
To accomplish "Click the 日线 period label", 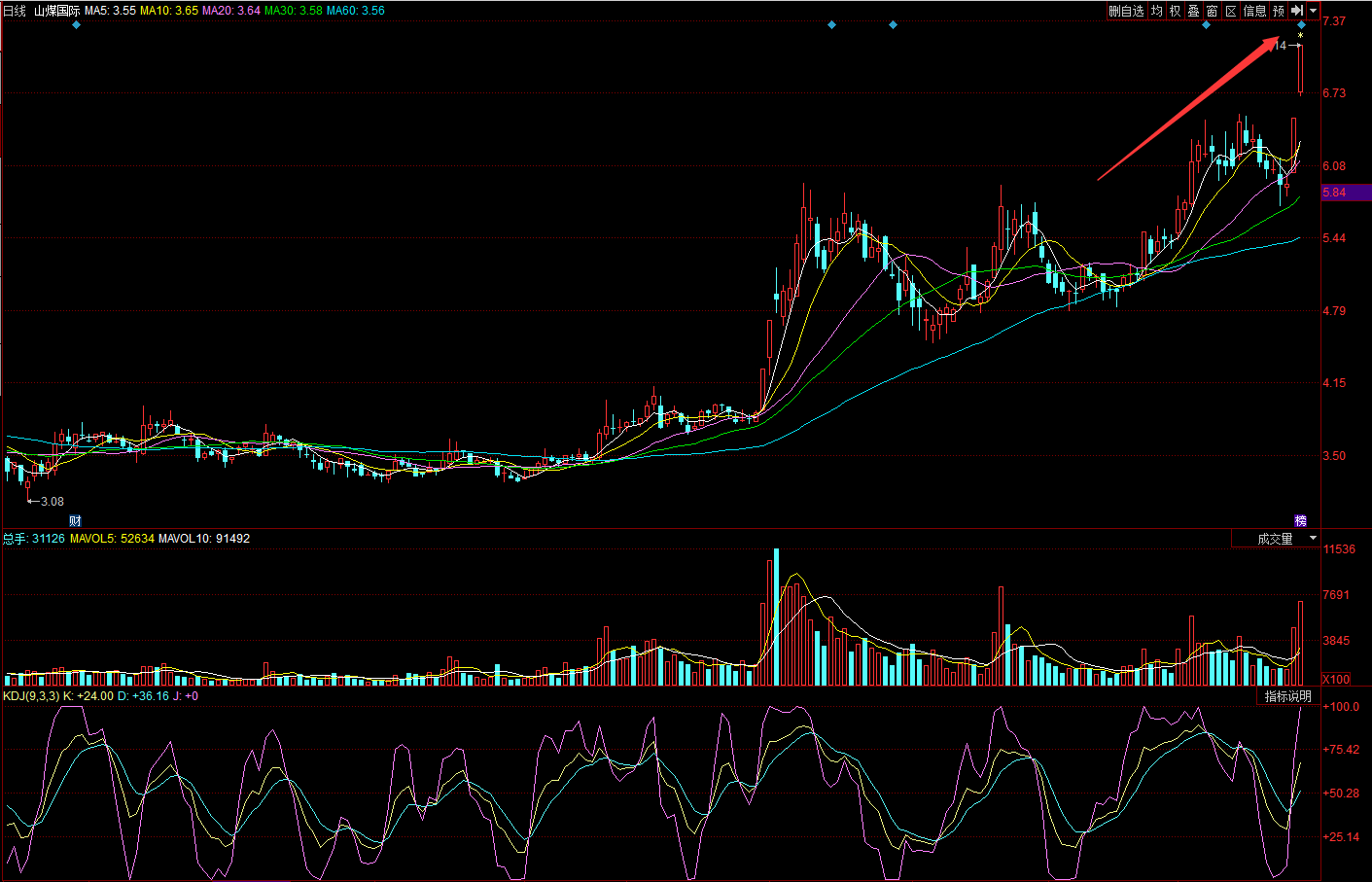I will (x=16, y=11).
